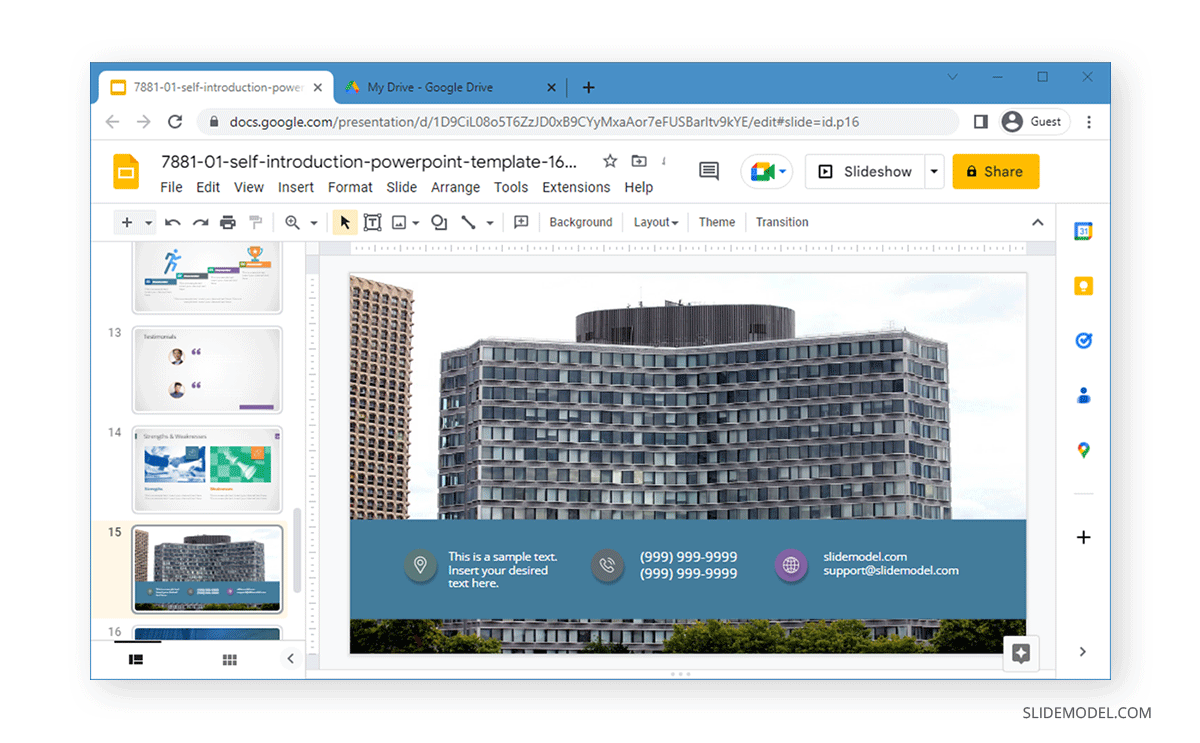Insert a new comment
Image resolution: width=1200 pixels, height=743 pixels.
pos(520,221)
